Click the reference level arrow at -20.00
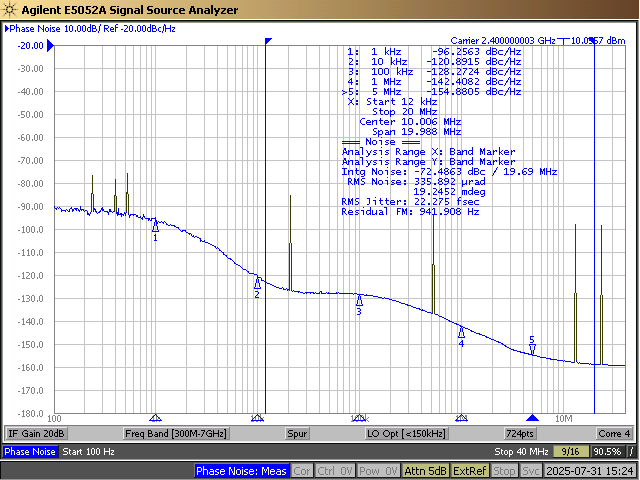The height and width of the screenshot is (480, 640). click(x=51, y=45)
